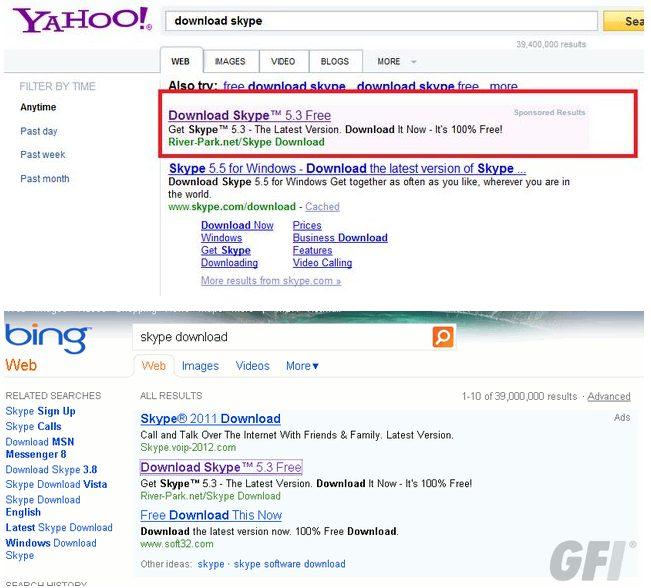Click 'more' in Also try suggestions
Viewport: 651px width, 588px height.
[504, 86]
